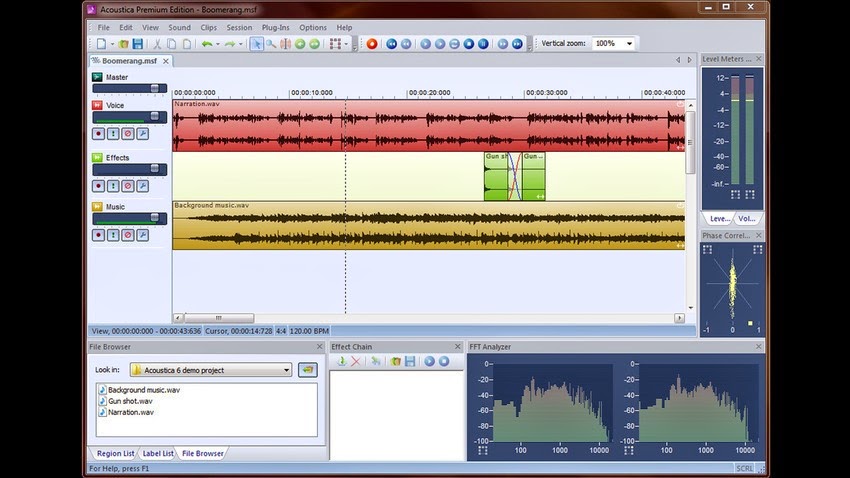Viewport: 850px width, 478px height.
Task: Switch to the Label List tab
Action: click(158, 453)
